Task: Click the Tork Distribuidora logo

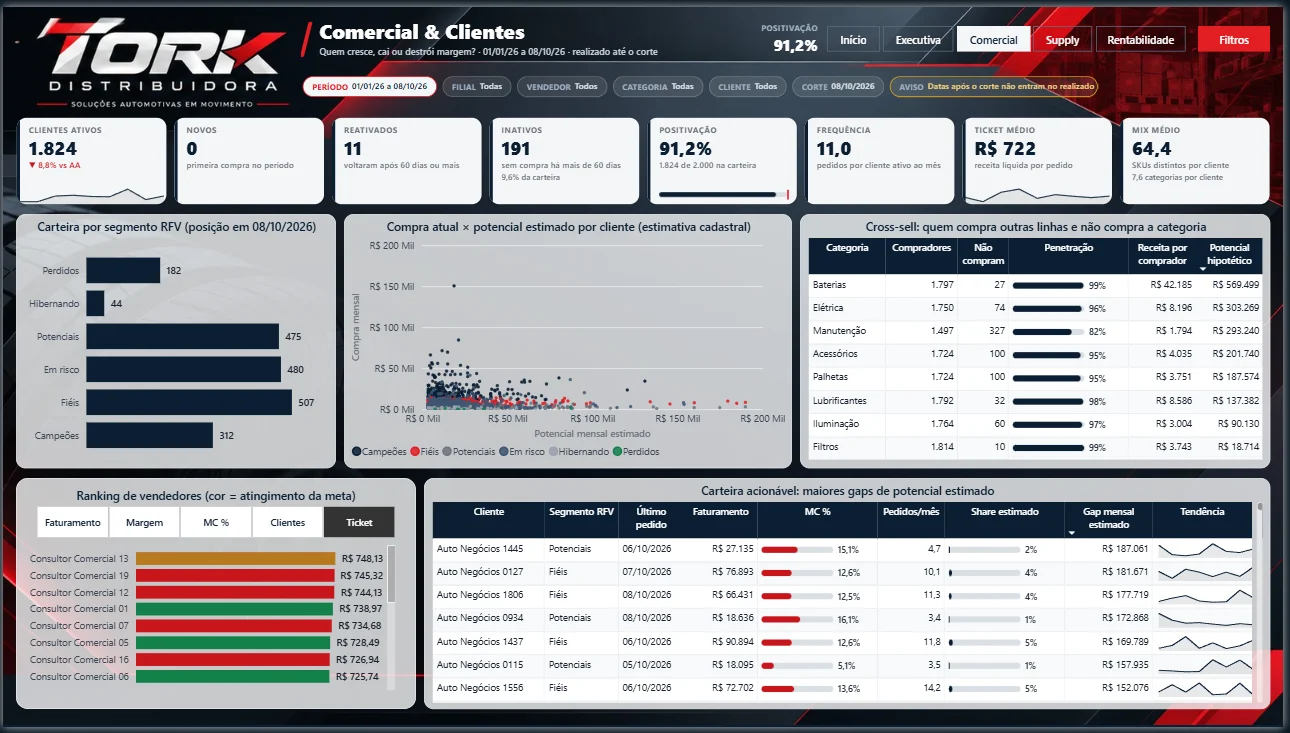Action: (161, 62)
